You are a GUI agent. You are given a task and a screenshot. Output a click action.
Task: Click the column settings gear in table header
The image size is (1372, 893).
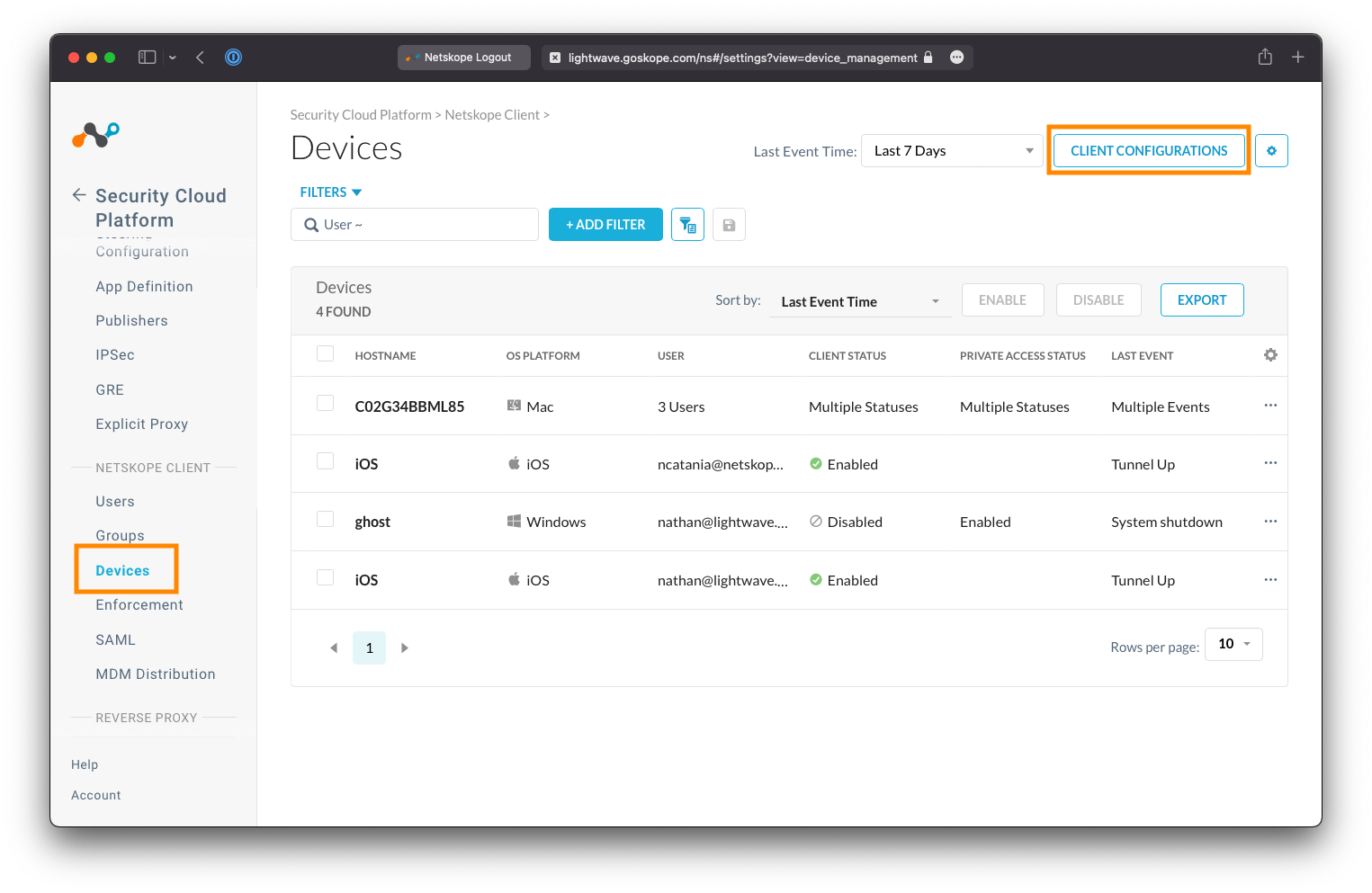(x=1269, y=355)
